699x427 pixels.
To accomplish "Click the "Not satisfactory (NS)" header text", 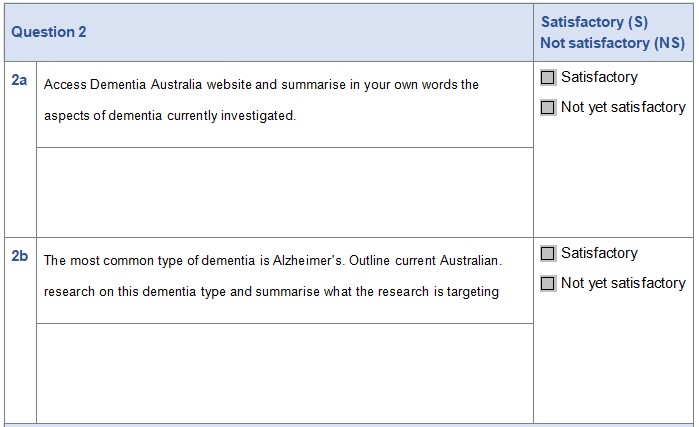I will pyautogui.click(x=612, y=43).
